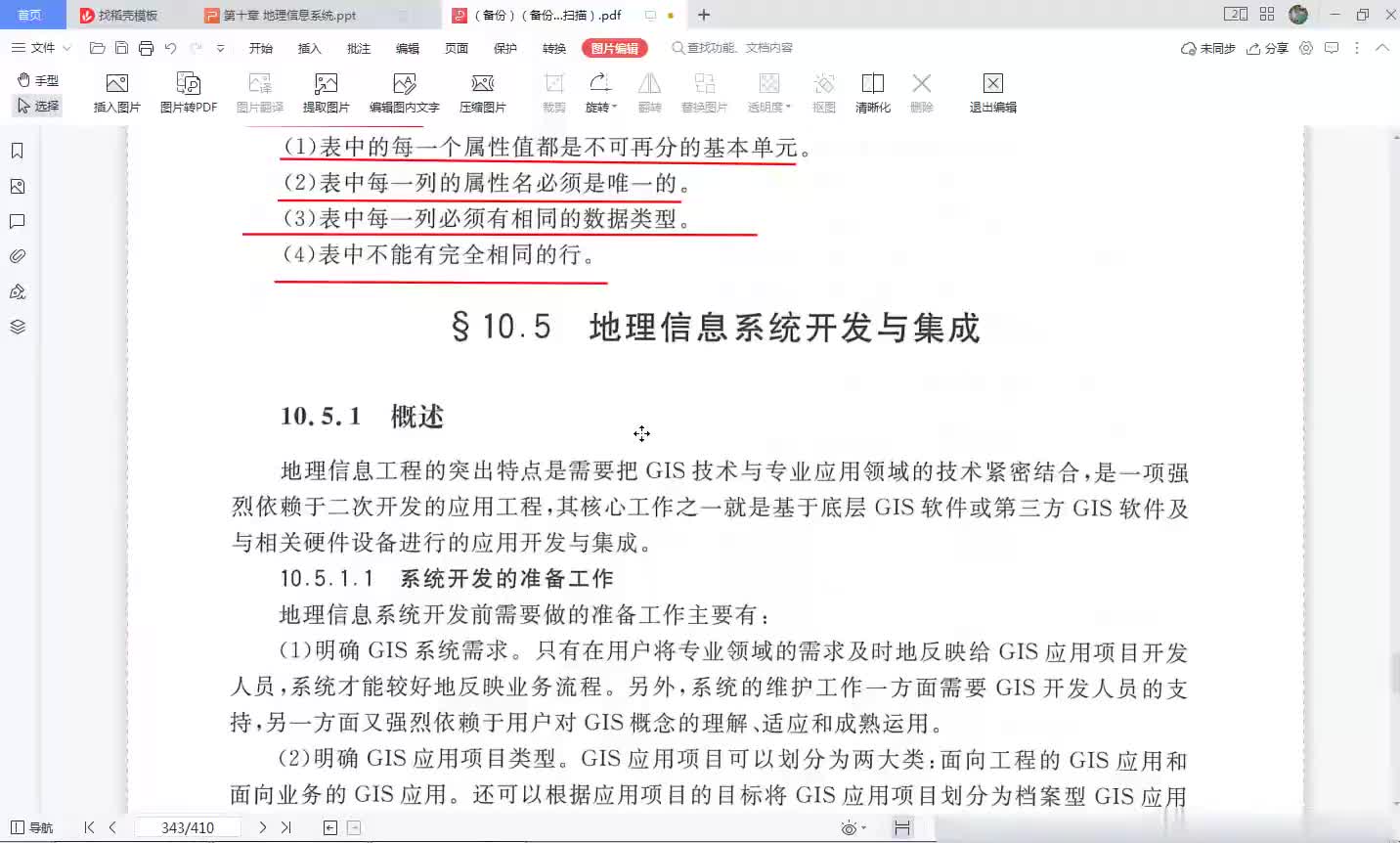Screen dimensions: 1400x843
Task: Open the 编辑图内文字 tool
Action: 404,92
